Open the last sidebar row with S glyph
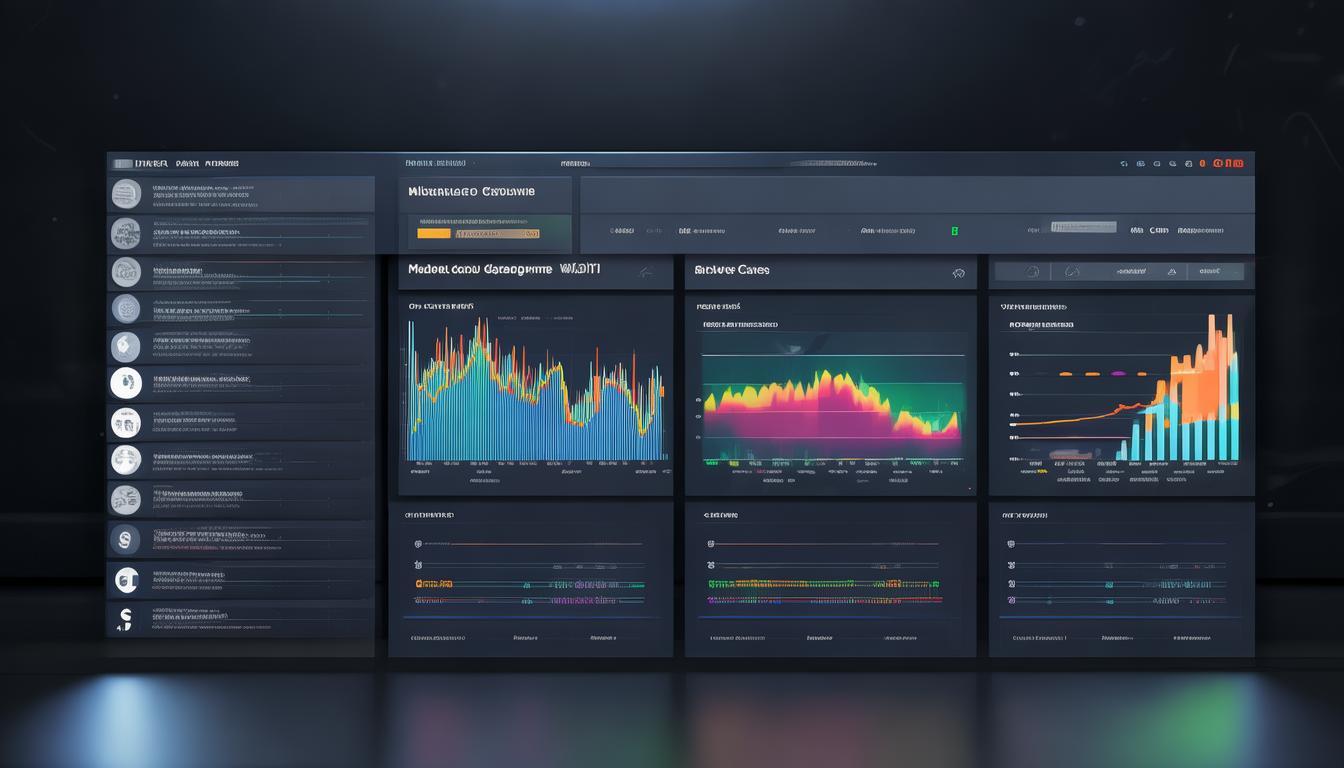This screenshot has height=768, width=1344. pos(240,618)
